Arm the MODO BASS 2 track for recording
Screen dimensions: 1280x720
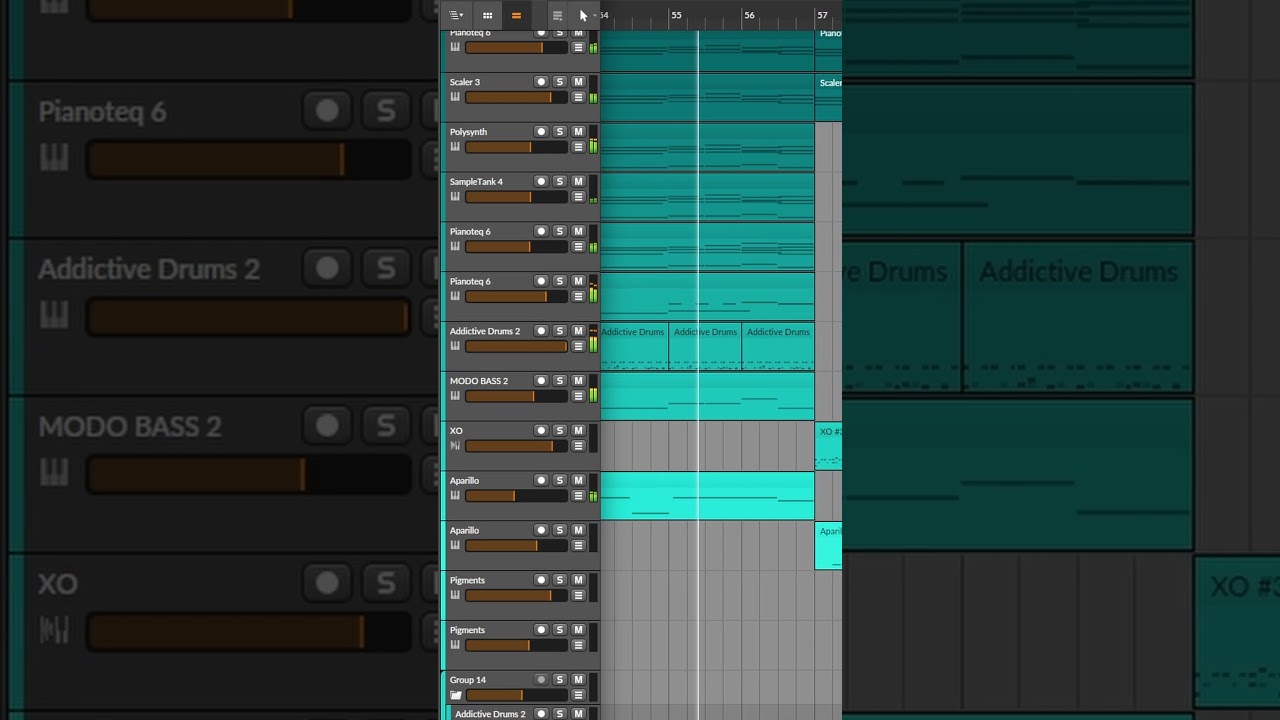coord(541,381)
